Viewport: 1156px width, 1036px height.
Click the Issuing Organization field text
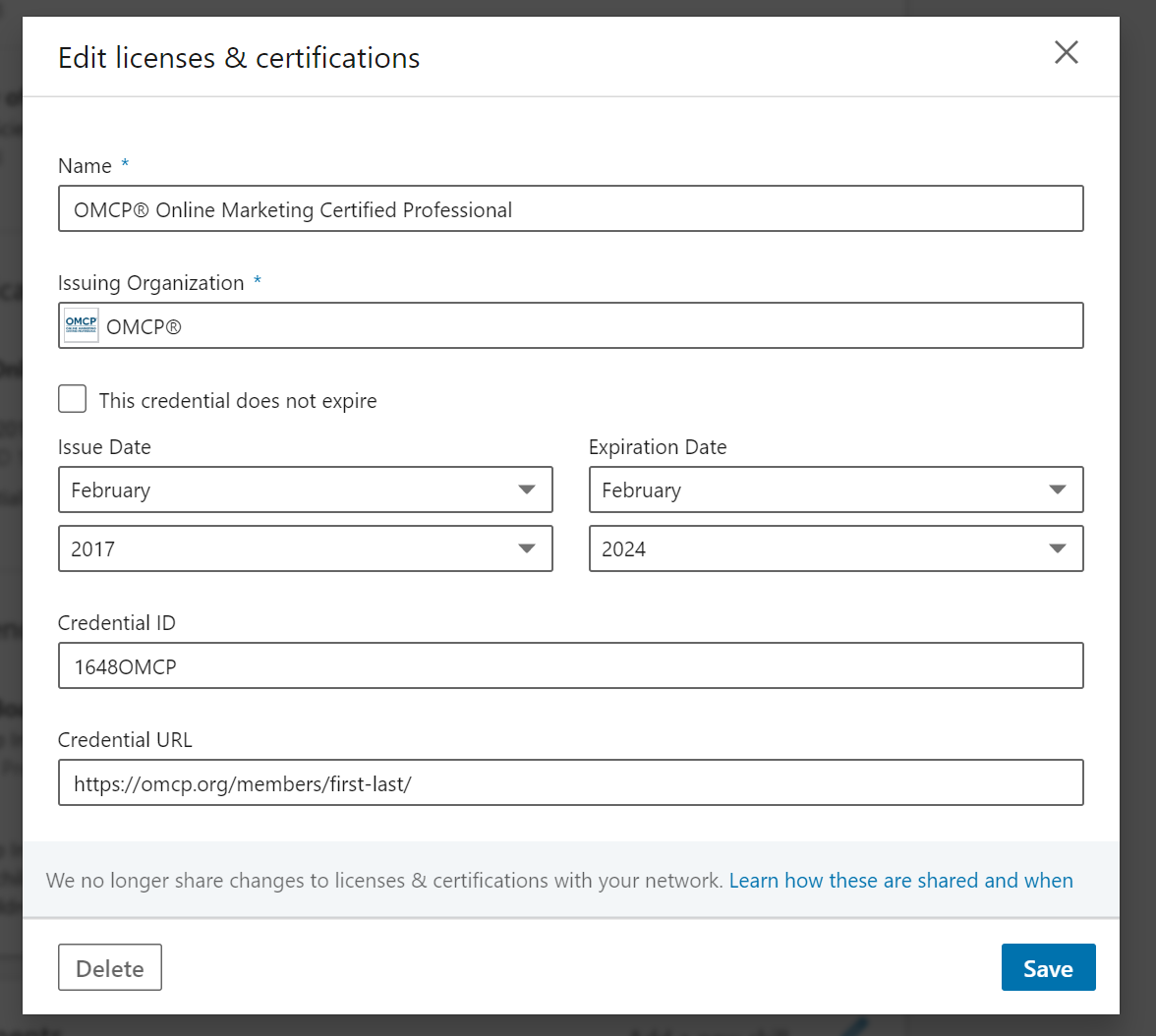(144, 326)
